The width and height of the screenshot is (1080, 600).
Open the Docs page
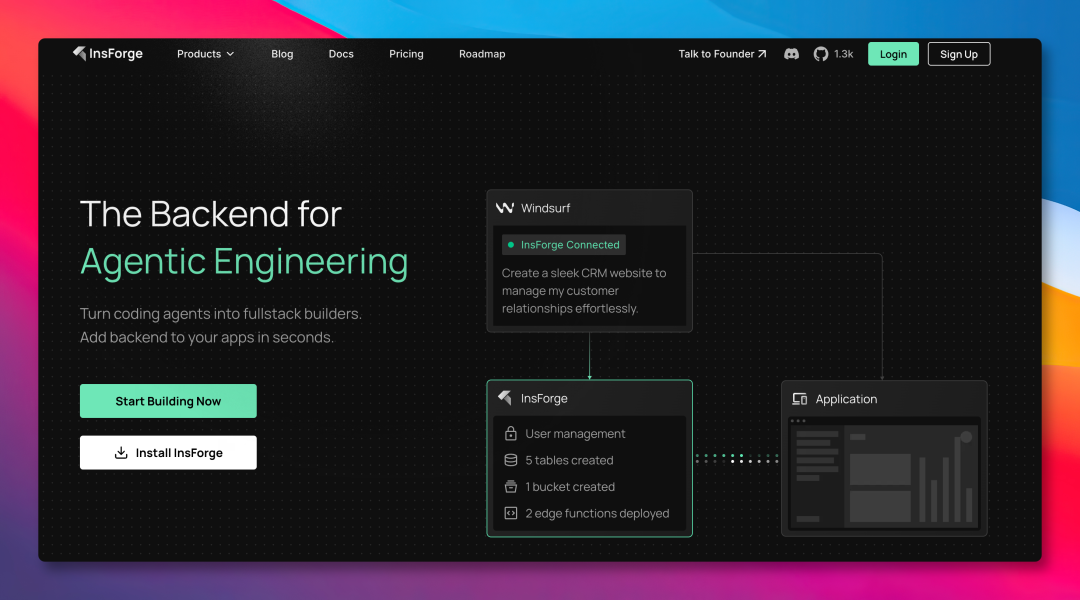341,54
